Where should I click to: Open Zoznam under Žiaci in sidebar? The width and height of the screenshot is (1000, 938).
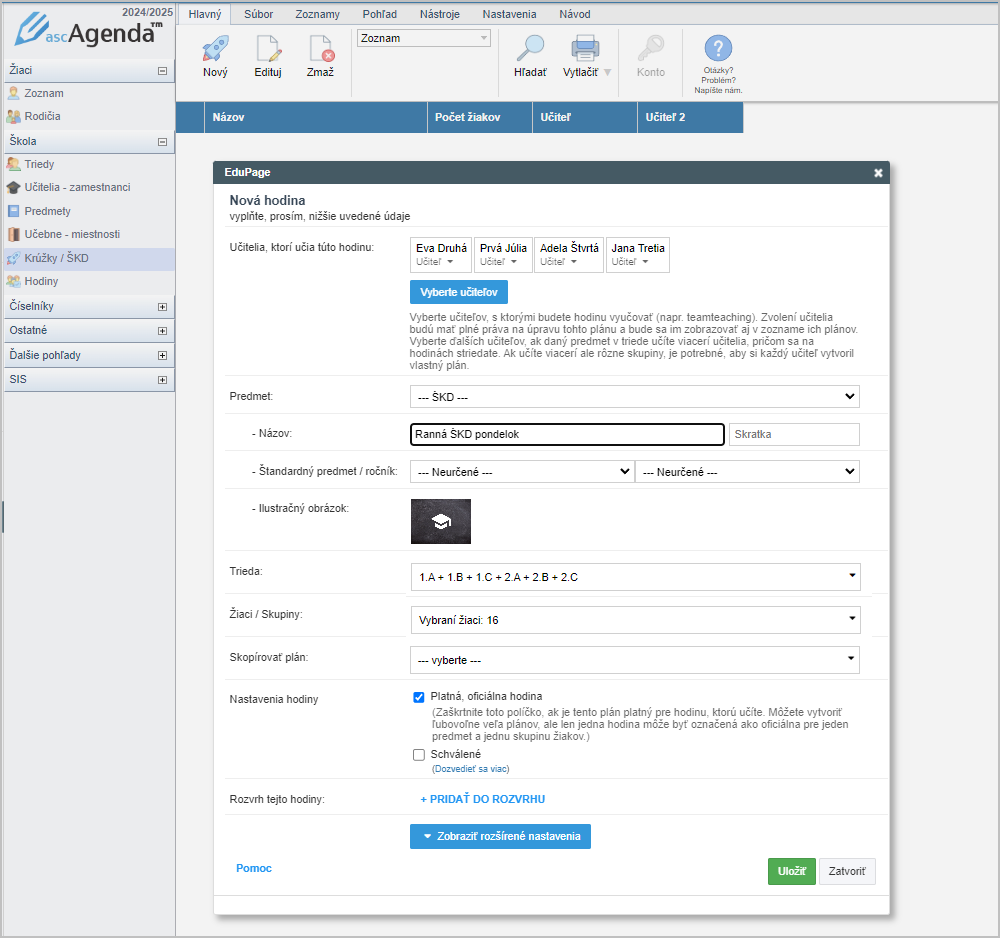[43, 93]
